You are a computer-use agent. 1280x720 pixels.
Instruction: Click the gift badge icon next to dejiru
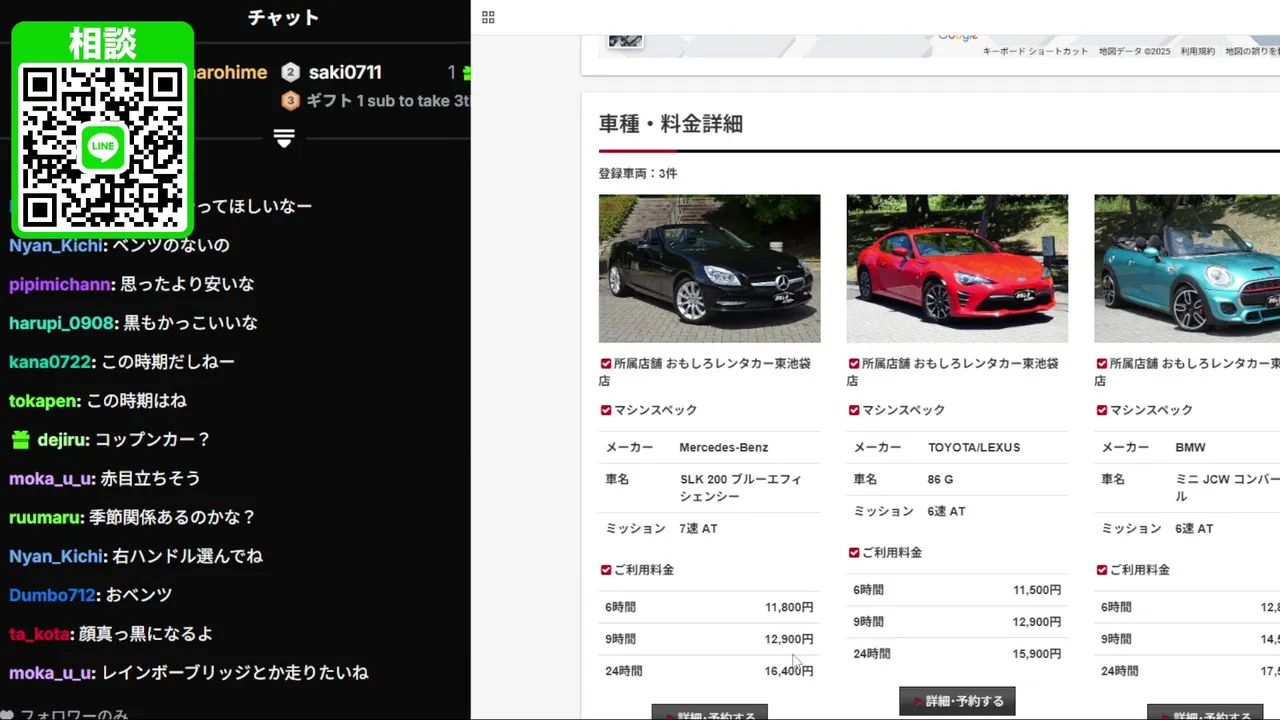[x=21, y=439]
